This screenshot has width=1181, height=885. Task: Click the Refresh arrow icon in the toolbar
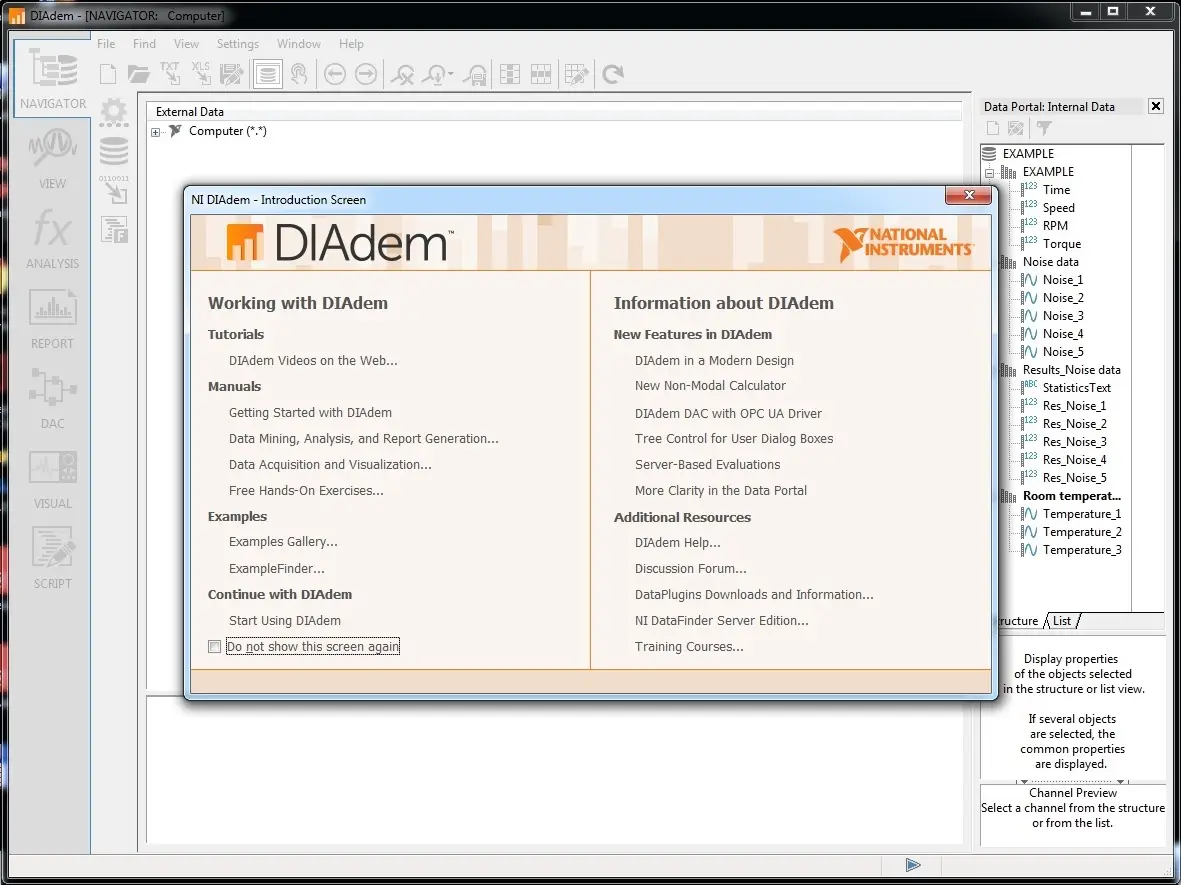[x=613, y=74]
